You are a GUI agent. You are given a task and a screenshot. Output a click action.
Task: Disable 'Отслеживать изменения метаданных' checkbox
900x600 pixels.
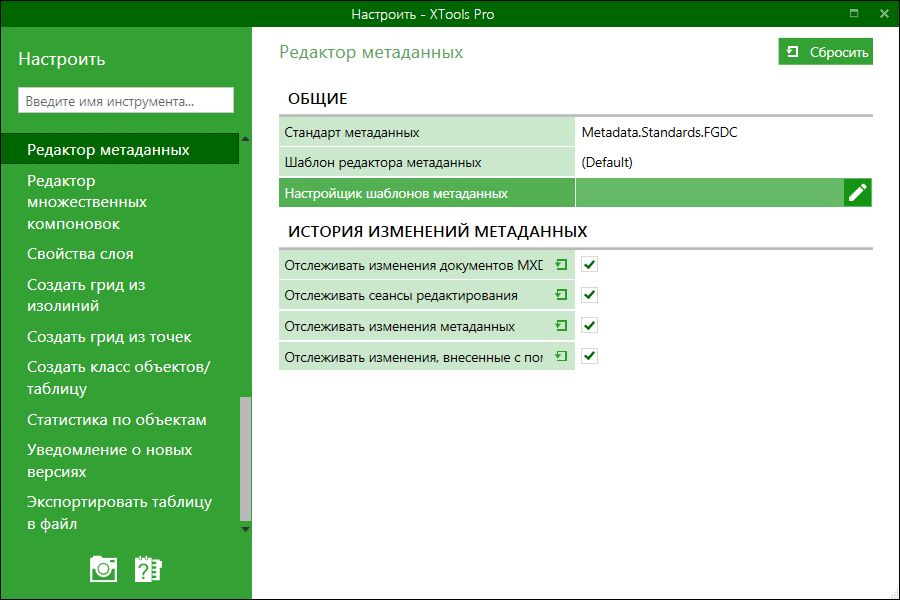pos(589,326)
